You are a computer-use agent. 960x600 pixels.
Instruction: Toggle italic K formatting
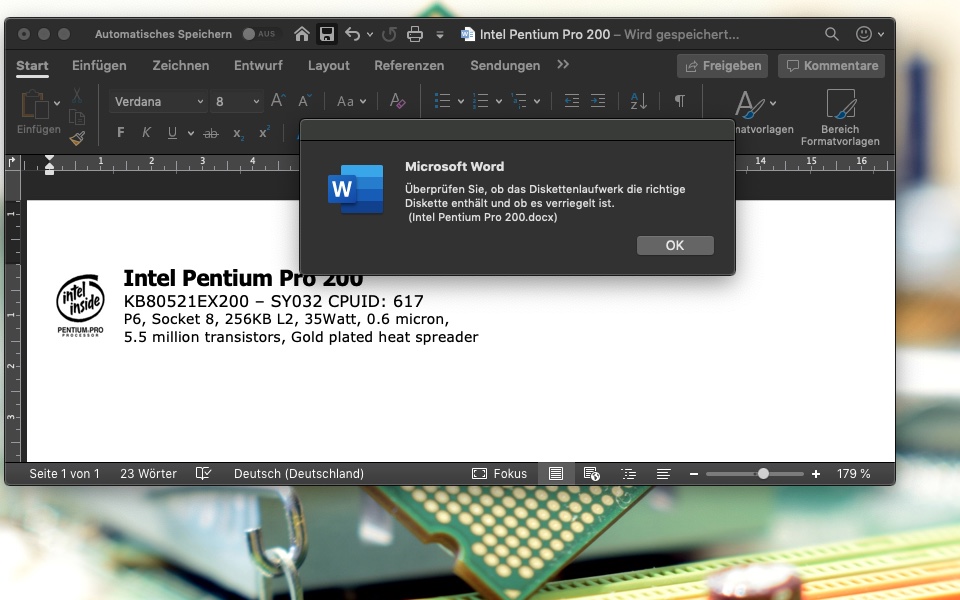point(146,132)
